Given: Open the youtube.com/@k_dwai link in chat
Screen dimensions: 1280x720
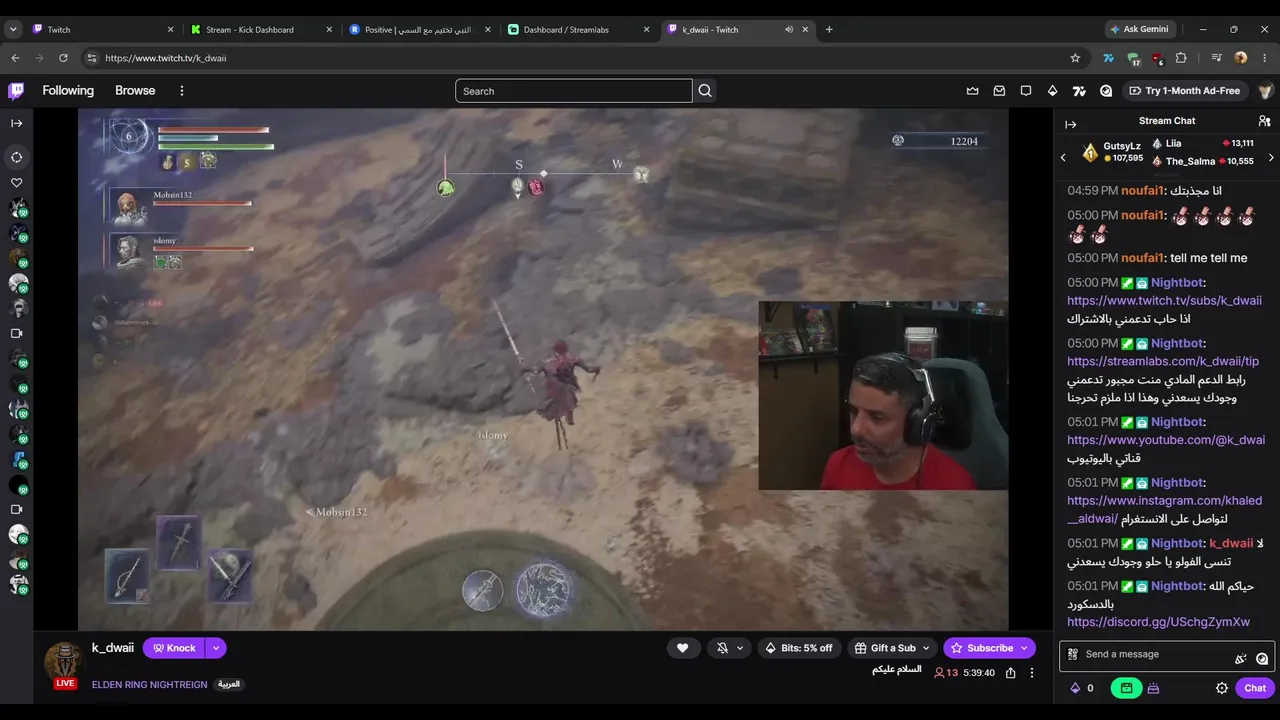Looking at the screenshot, I should [x=1166, y=440].
